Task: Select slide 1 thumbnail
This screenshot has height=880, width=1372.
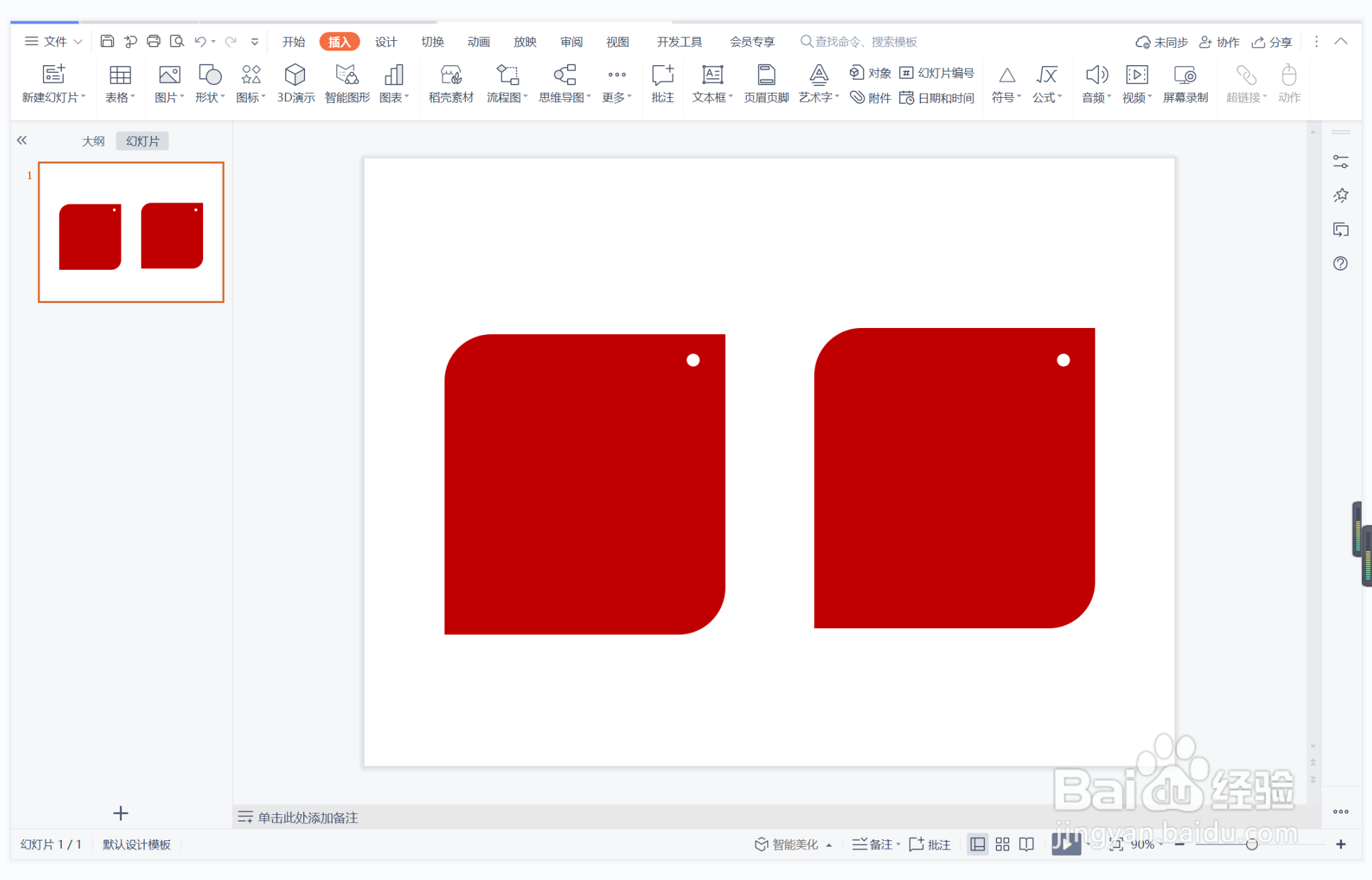Action: click(x=131, y=232)
